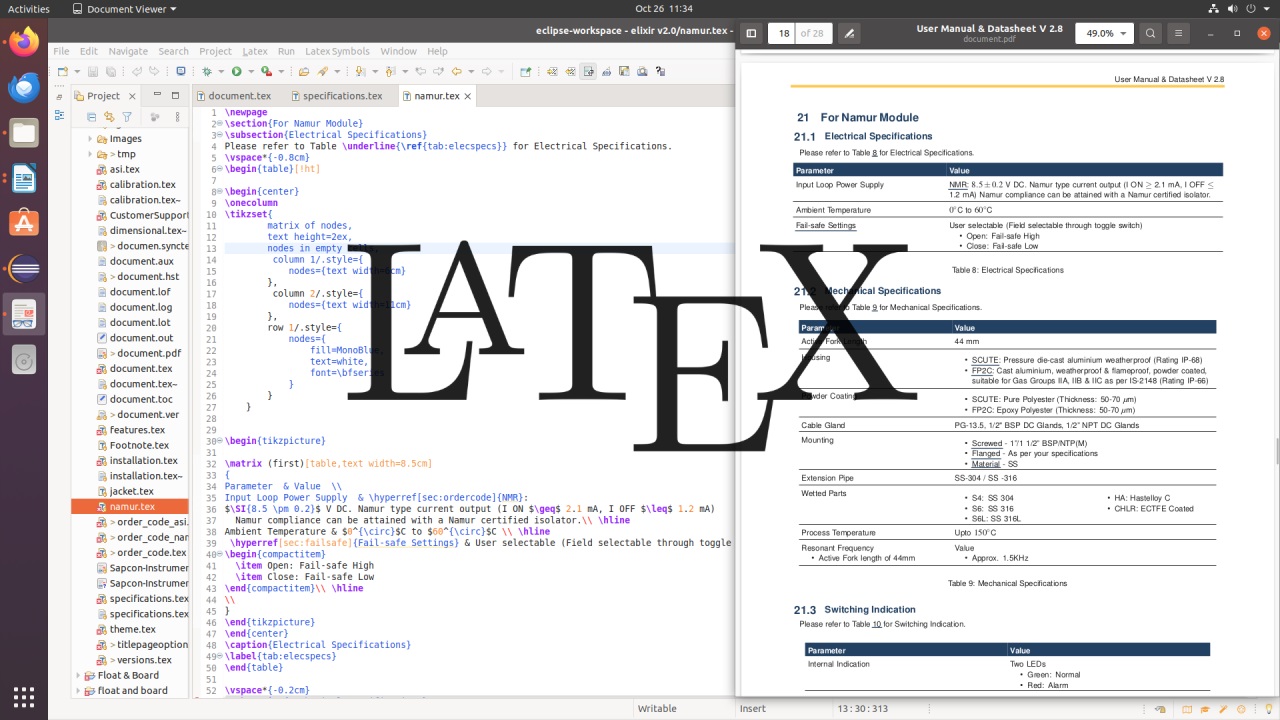Follow the Table 10 link in PDF
Screen dimensions: 1280x720
click(875, 624)
